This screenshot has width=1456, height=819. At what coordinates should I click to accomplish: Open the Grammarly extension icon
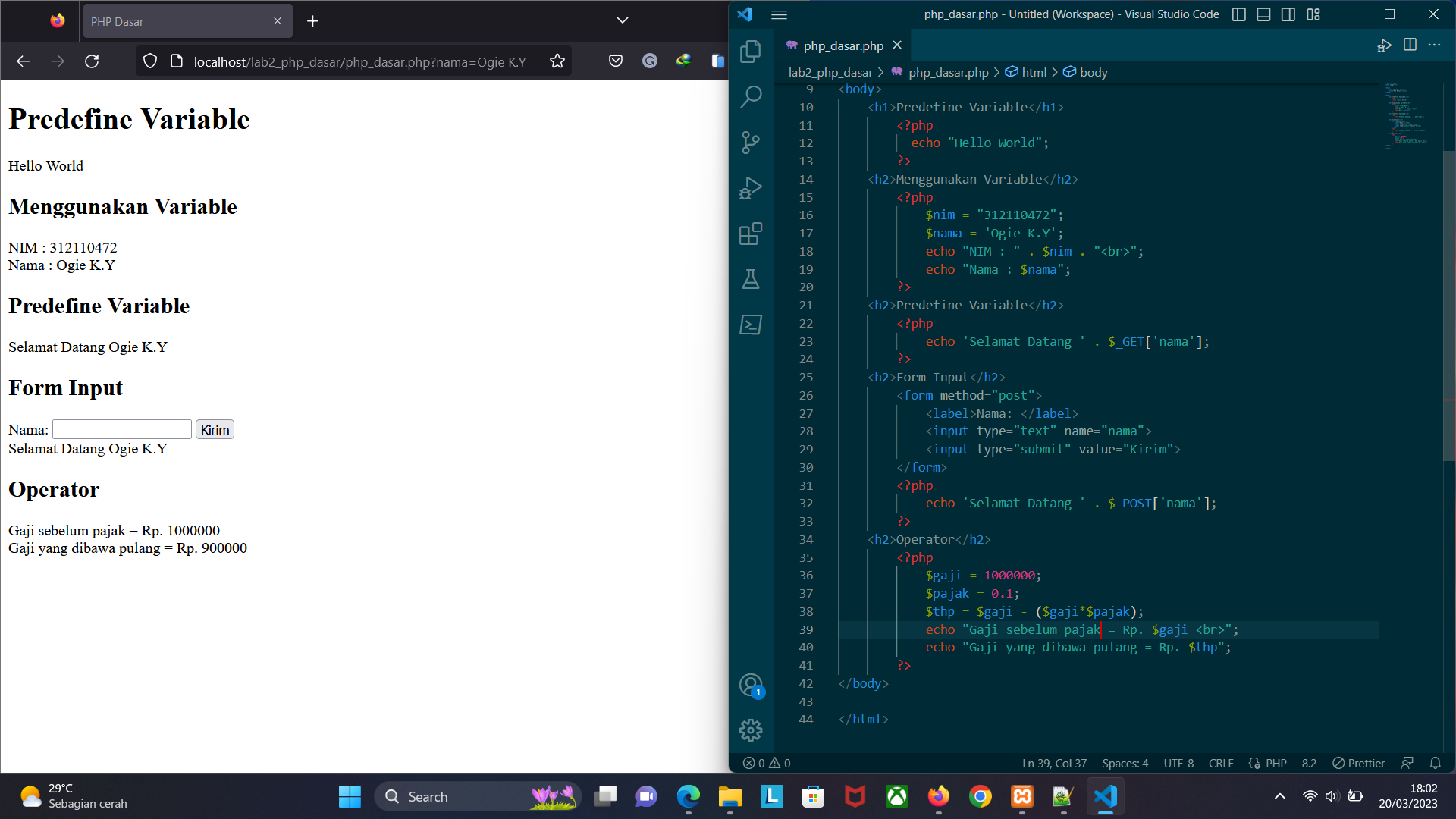tap(650, 61)
